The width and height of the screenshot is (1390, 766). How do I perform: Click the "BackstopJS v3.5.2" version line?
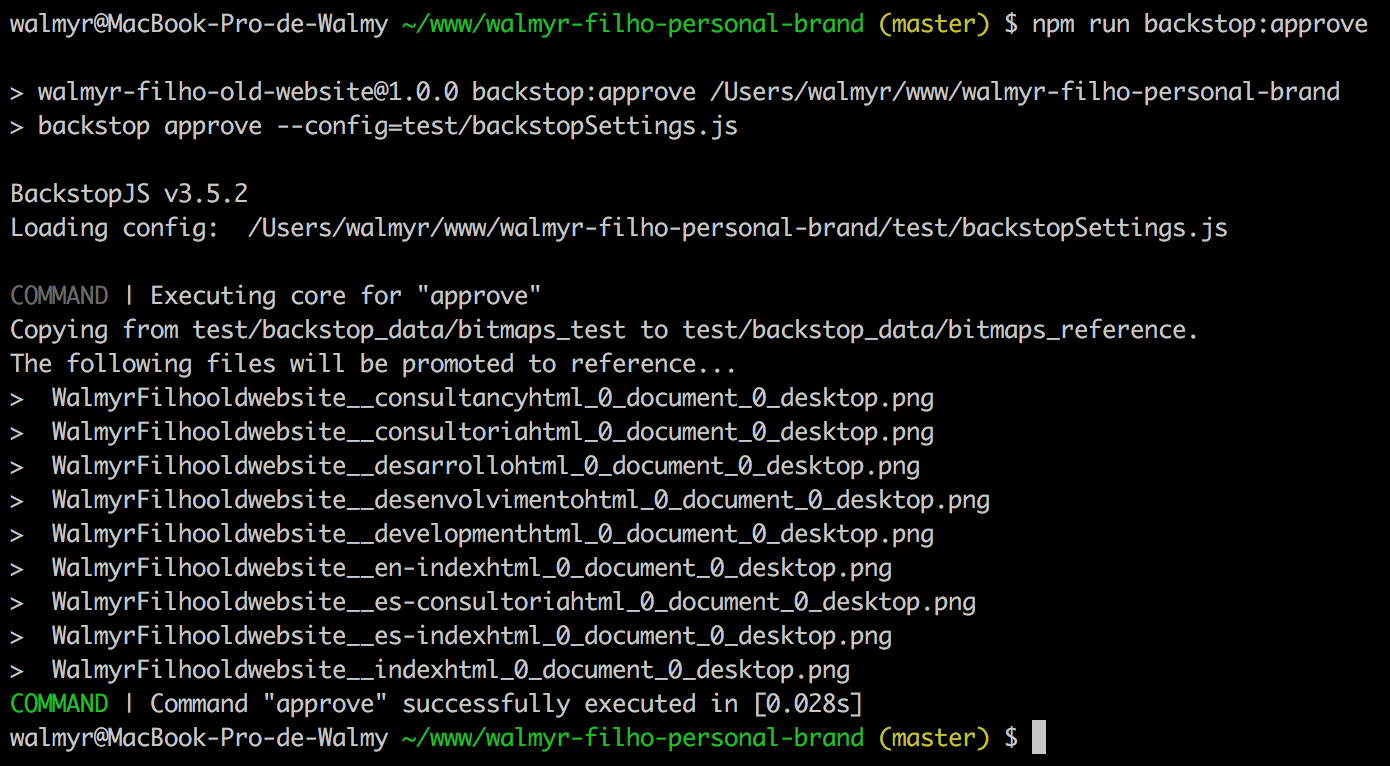[129, 194]
